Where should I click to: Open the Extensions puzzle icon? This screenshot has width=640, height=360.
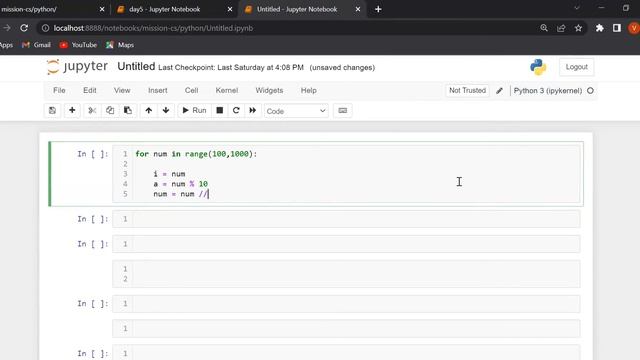[x=599, y=28]
